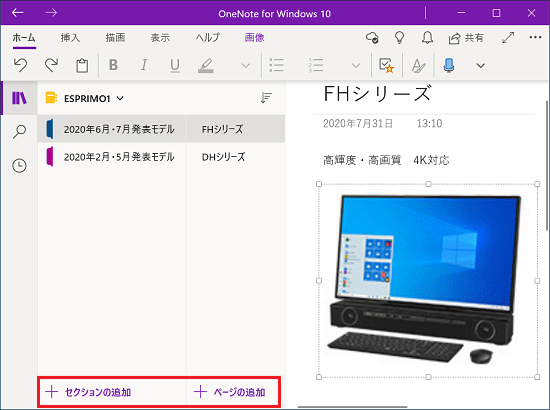Screen dimensions: 550x410
Task: Minimize the OneNote window
Action: click(x=461, y=13)
